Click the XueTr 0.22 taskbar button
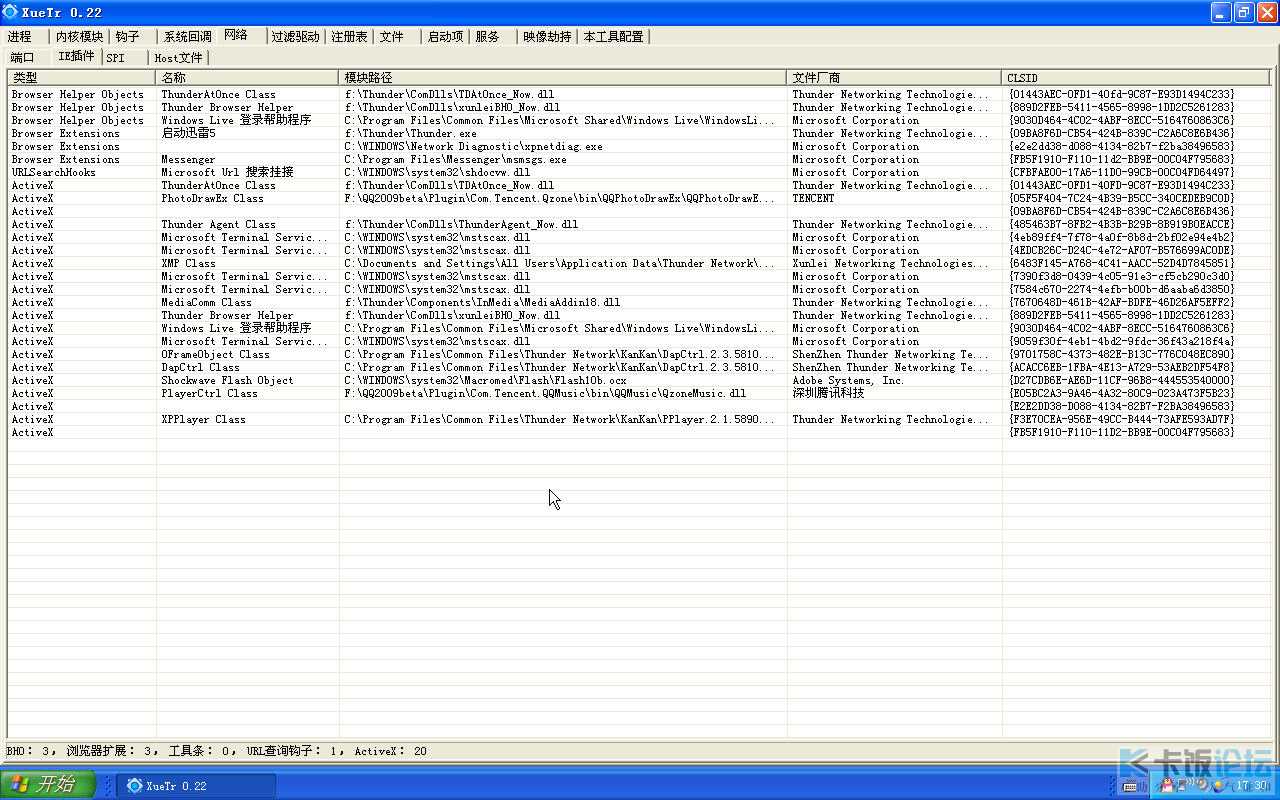This screenshot has height=800, width=1280. tap(197, 785)
